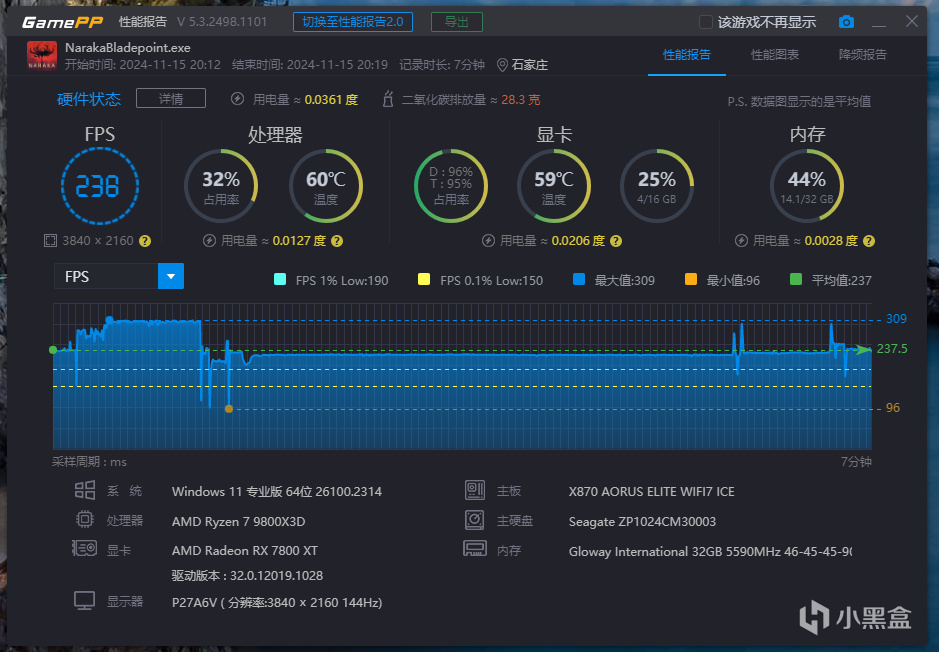The height and width of the screenshot is (652, 939).
Task: Click the yellow FPS 0.1% Low swatch
Action: [x=424, y=279]
